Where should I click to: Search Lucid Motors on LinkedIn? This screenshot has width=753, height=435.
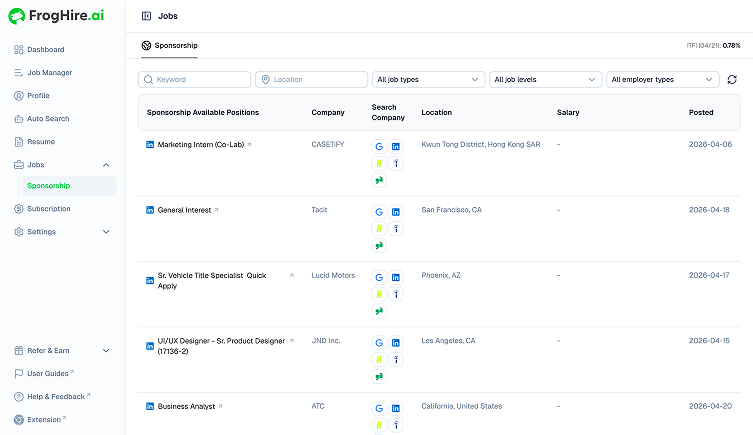click(396, 277)
